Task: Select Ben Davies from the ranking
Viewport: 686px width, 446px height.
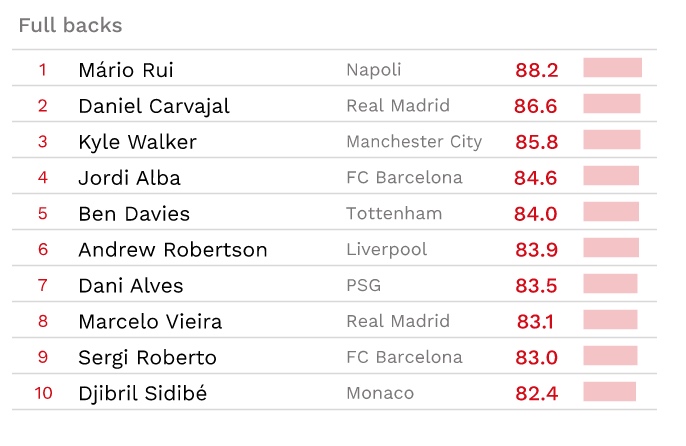Action: pos(134,214)
